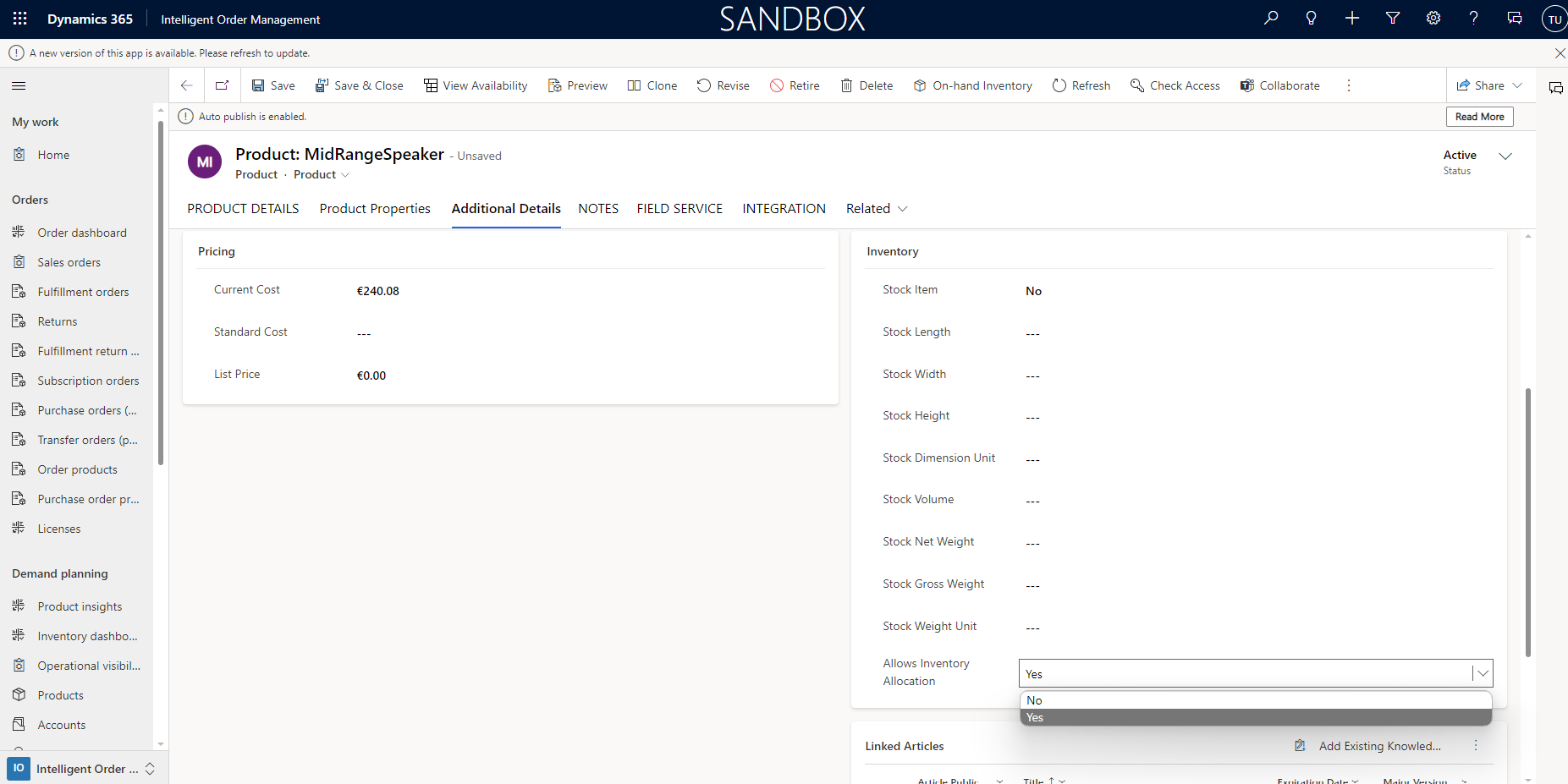Click the Share button

point(1480,85)
